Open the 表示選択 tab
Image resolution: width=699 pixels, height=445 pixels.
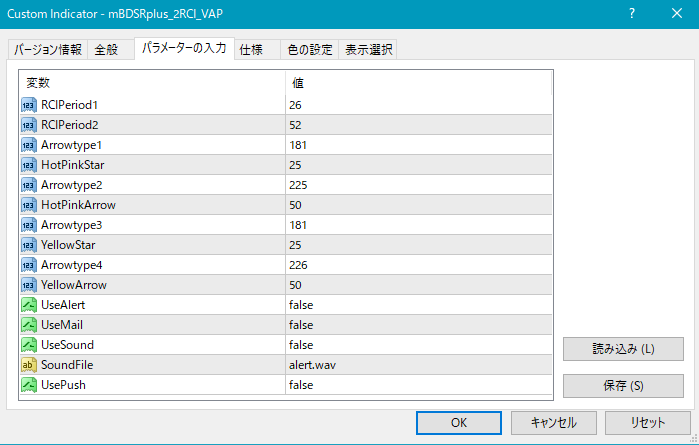click(368, 50)
